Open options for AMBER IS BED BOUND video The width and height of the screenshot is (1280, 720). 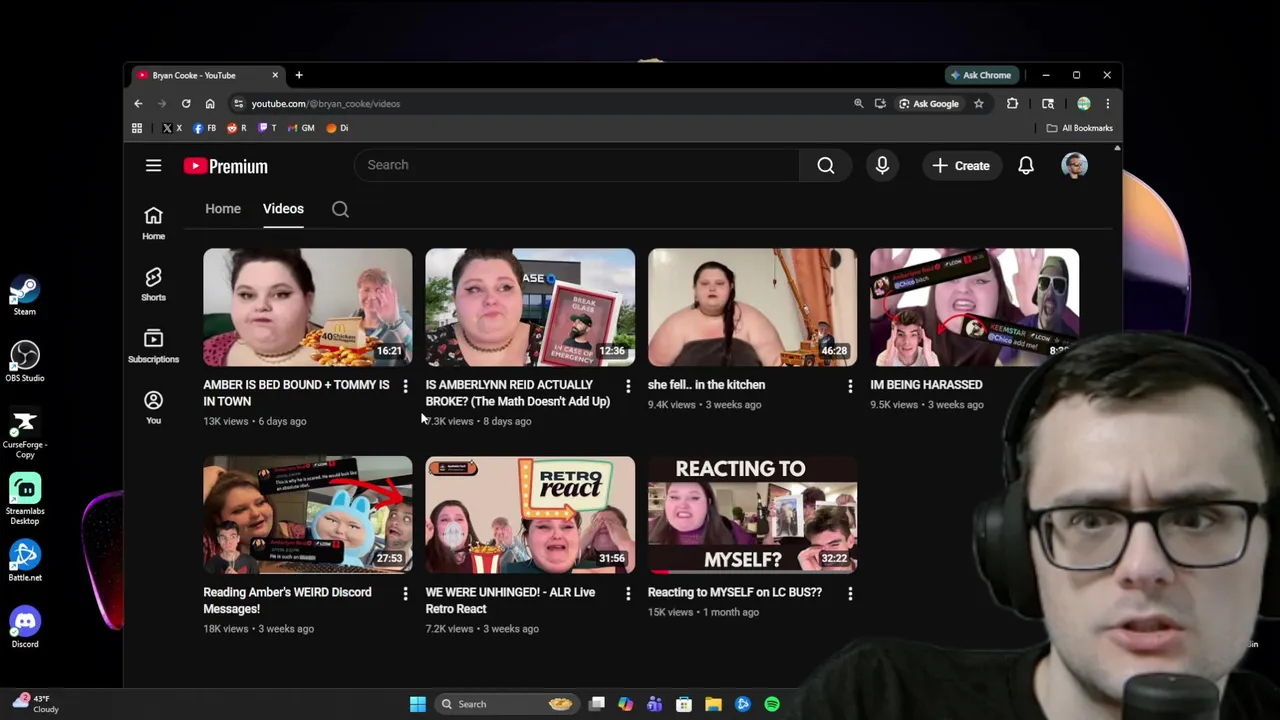pos(405,386)
